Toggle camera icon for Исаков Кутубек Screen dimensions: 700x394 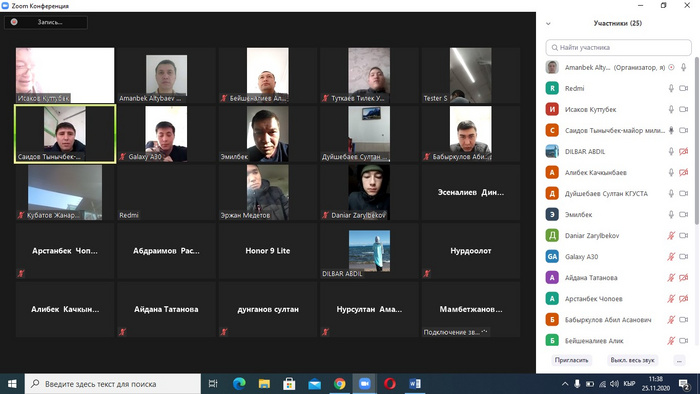pyautogui.click(x=683, y=109)
